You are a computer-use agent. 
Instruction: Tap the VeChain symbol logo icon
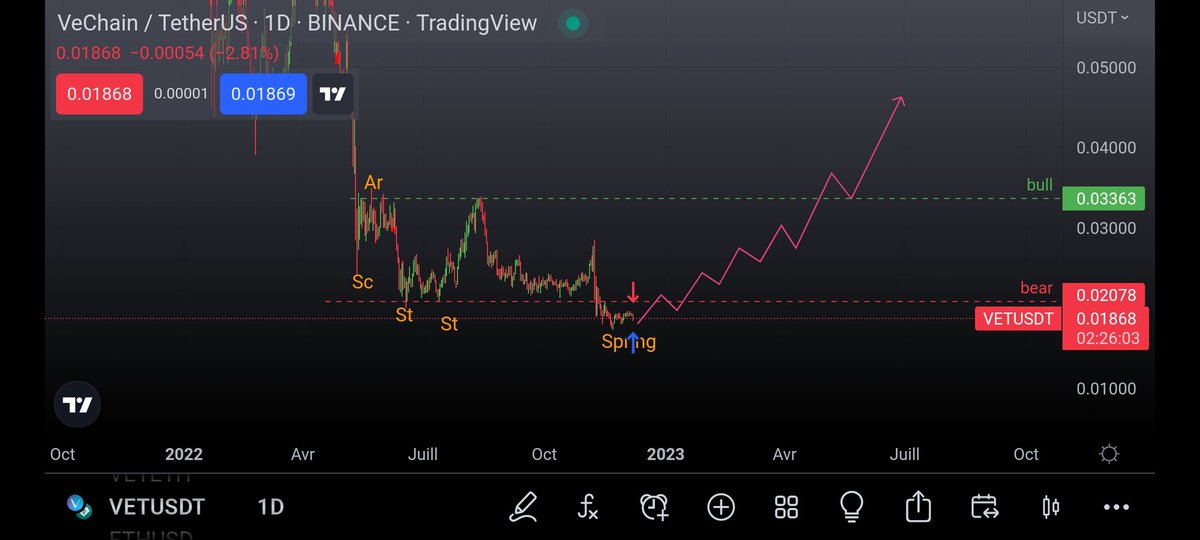[79, 507]
